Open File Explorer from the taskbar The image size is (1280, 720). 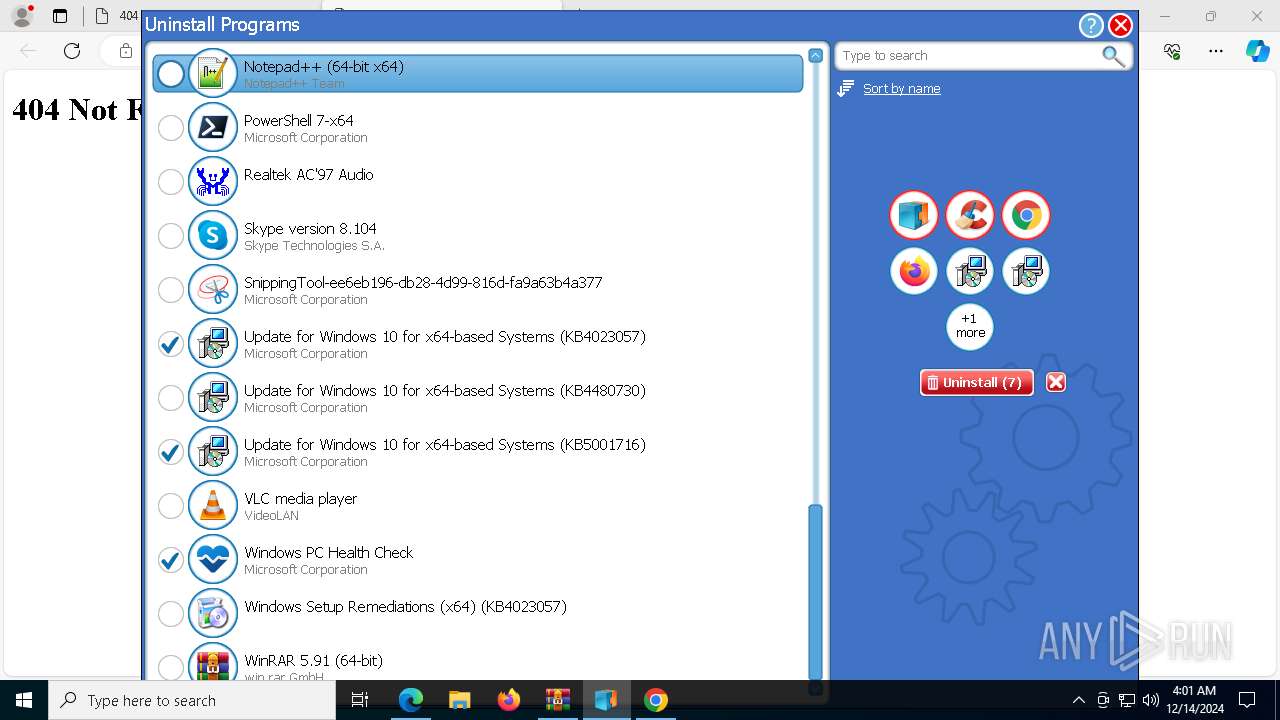pos(459,700)
